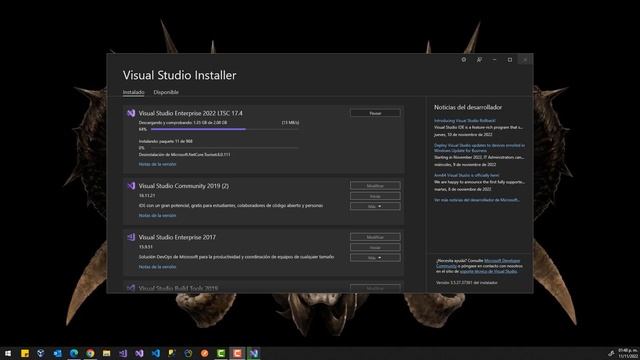The image size is (640, 360).
Task: Click Modificar for Visual Studio Enterprise 2017
Action: pos(375,237)
